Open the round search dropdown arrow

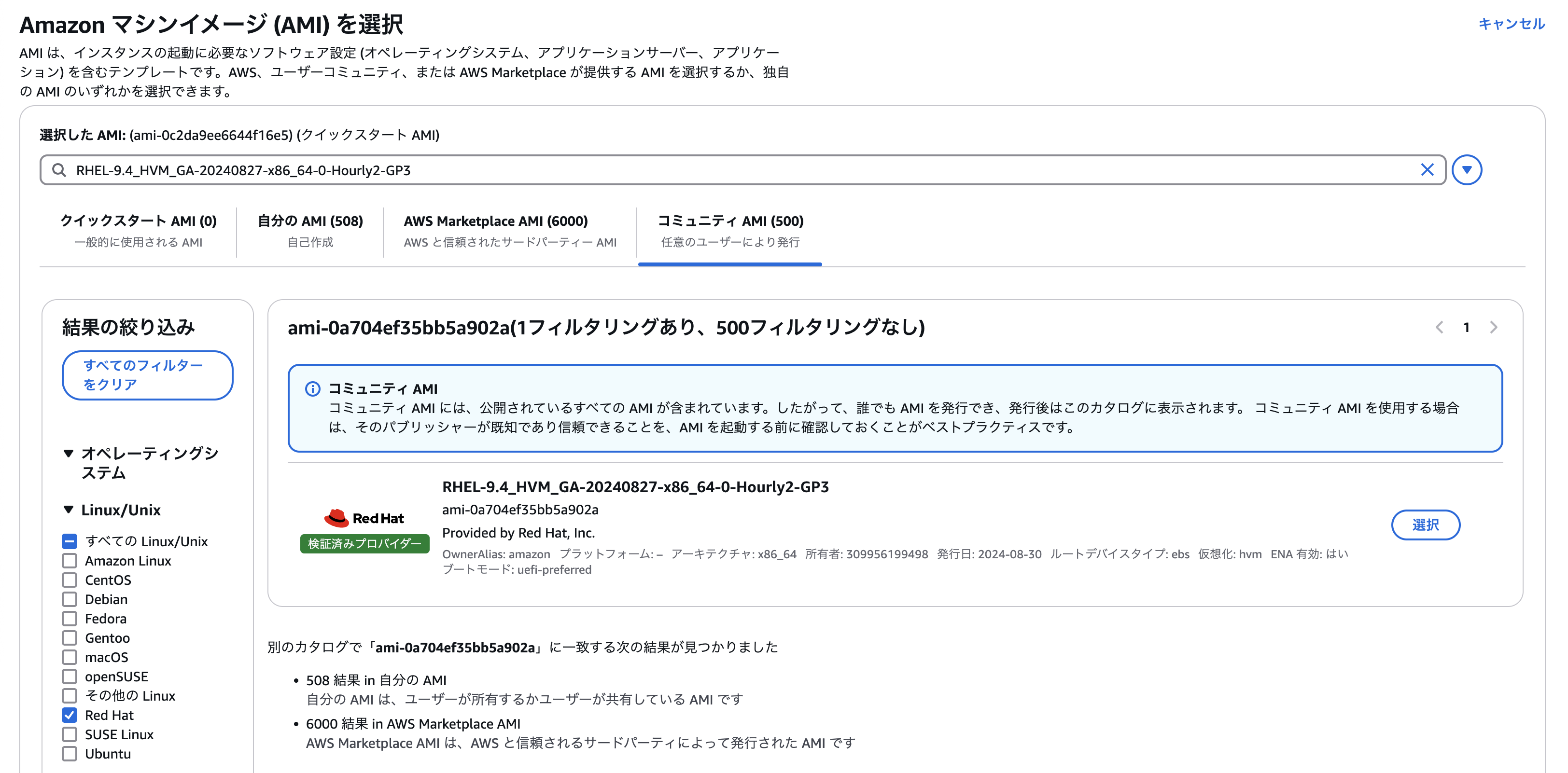click(1466, 170)
